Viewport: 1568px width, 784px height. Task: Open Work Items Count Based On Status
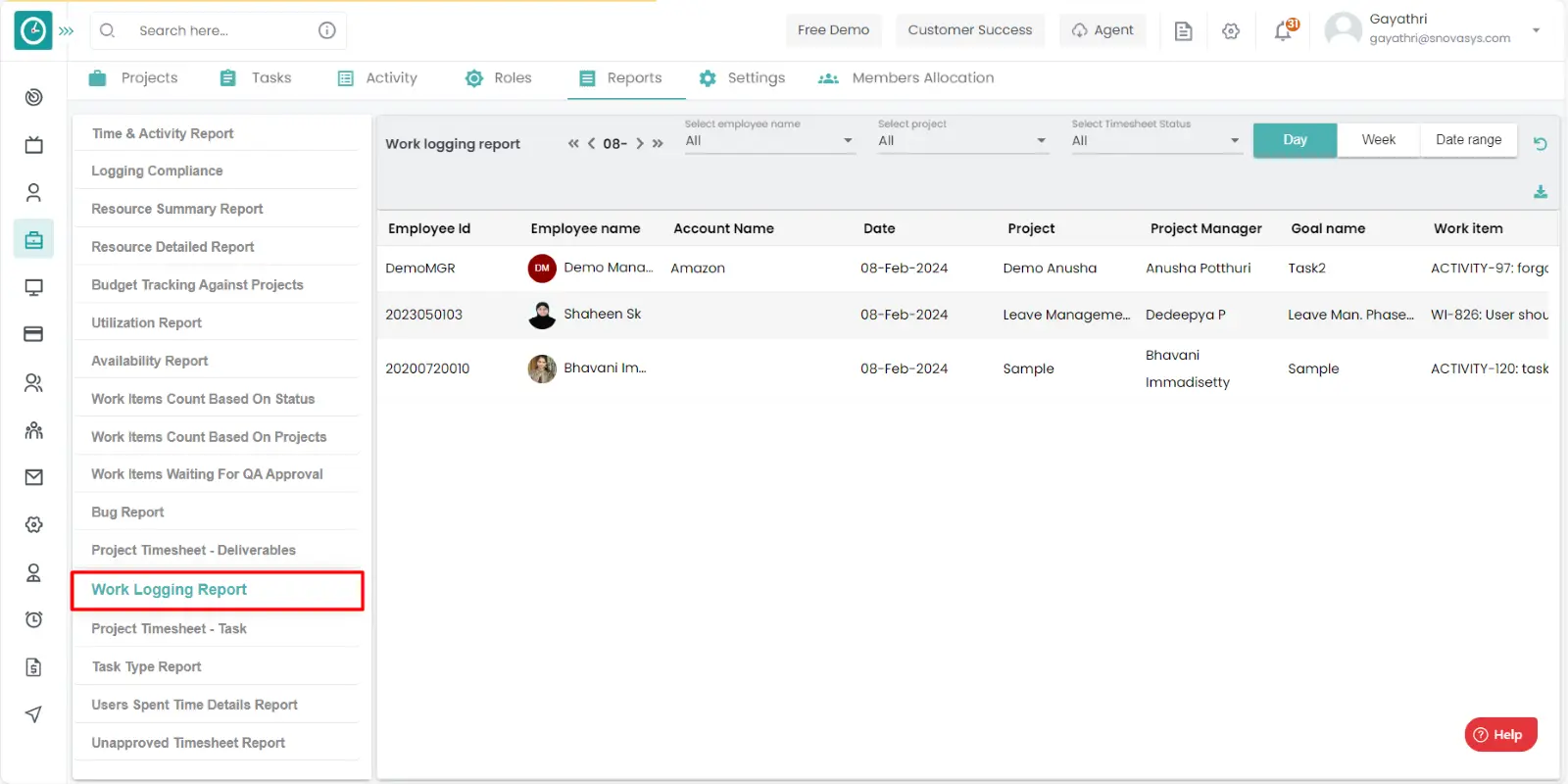(x=203, y=399)
